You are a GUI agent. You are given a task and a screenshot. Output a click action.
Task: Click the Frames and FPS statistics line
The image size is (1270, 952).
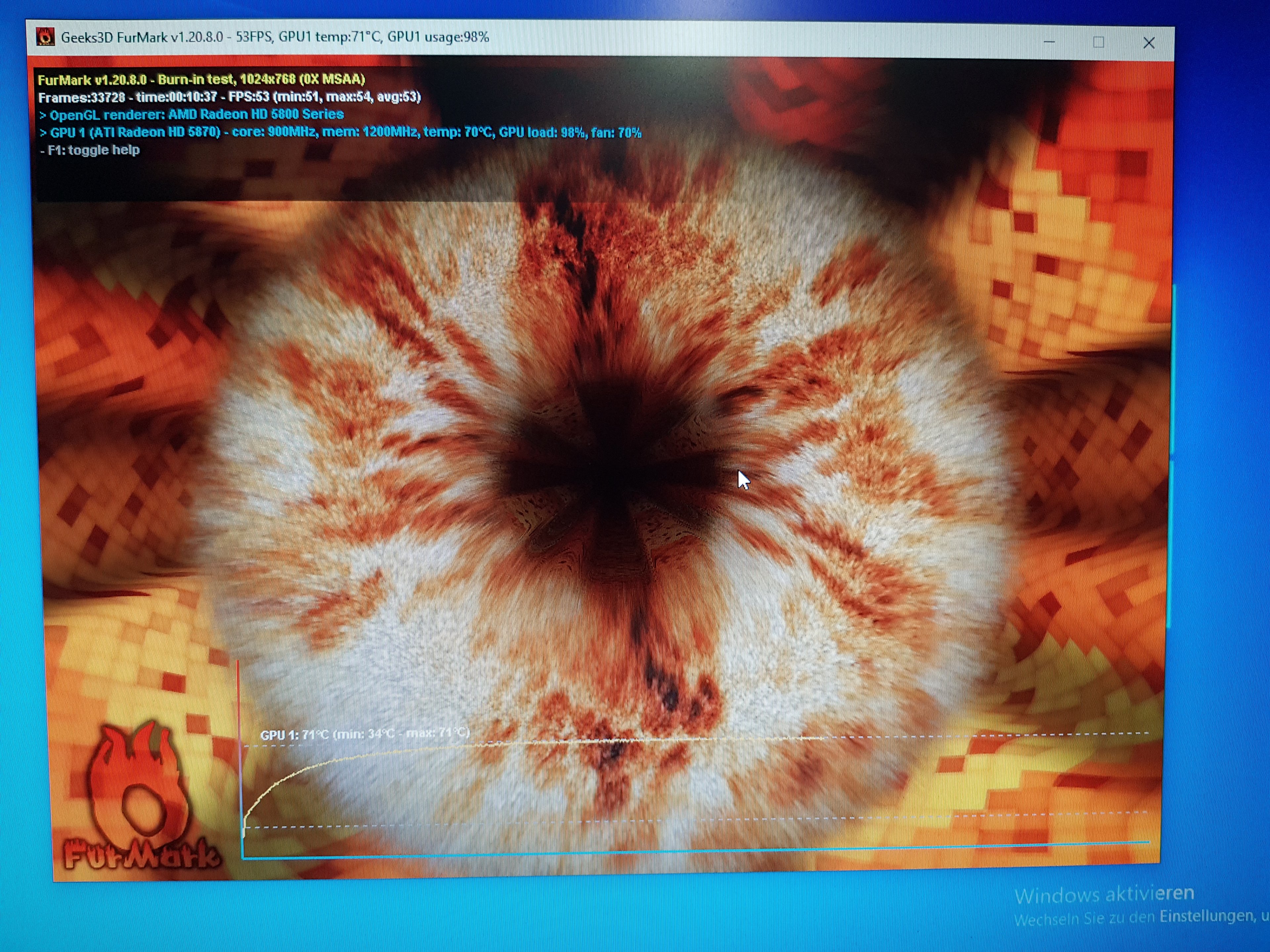pos(229,97)
